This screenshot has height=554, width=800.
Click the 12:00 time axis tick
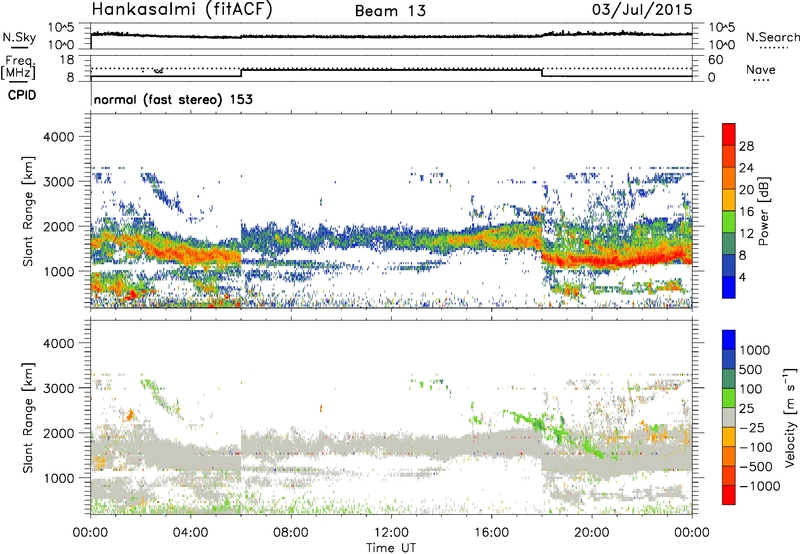click(391, 533)
